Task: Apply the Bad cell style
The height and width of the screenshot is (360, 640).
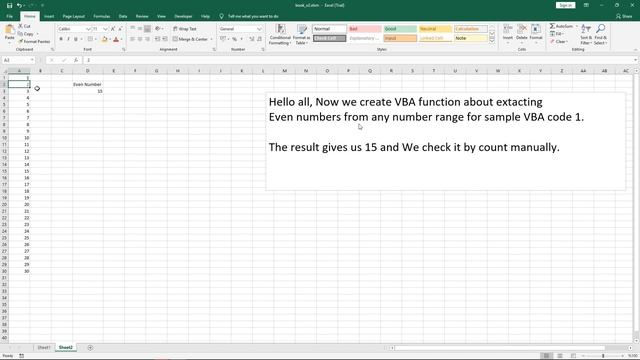Action: [364, 29]
